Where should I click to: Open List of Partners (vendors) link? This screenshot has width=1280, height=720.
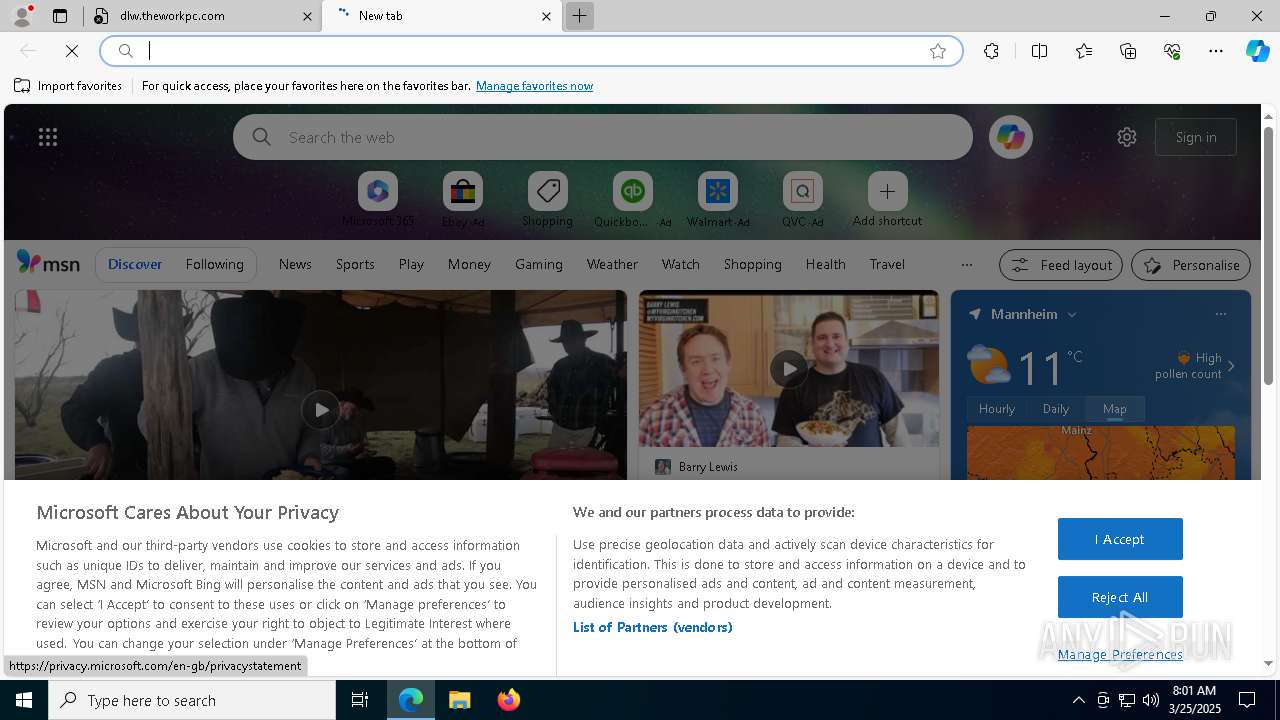point(653,627)
